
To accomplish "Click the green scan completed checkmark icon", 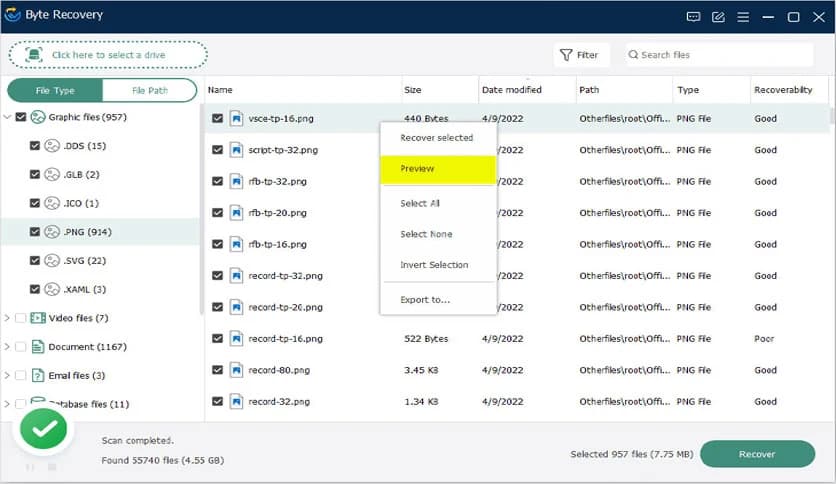I will pyautogui.click(x=44, y=429).
